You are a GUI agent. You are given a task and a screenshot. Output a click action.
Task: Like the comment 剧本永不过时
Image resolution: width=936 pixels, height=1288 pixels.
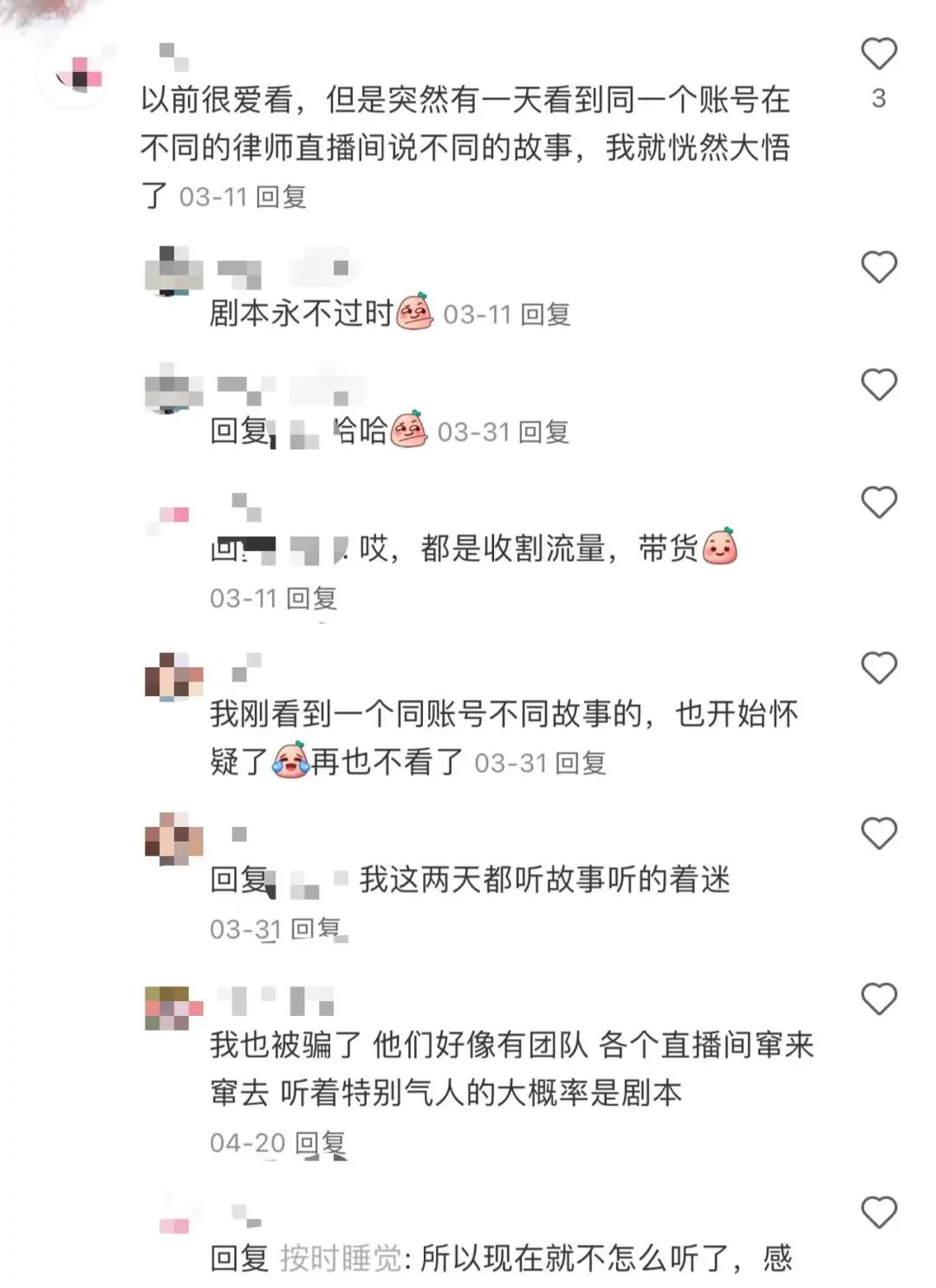point(878,267)
